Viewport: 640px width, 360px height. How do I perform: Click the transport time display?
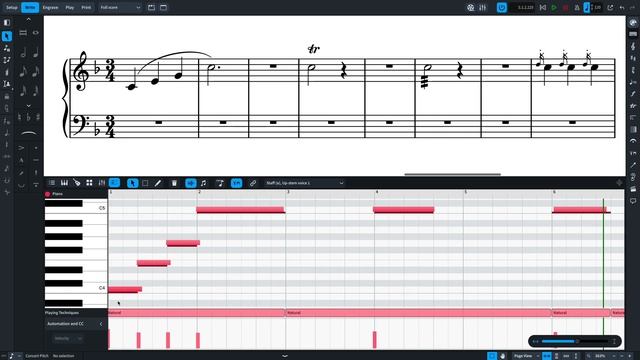click(523, 7)
